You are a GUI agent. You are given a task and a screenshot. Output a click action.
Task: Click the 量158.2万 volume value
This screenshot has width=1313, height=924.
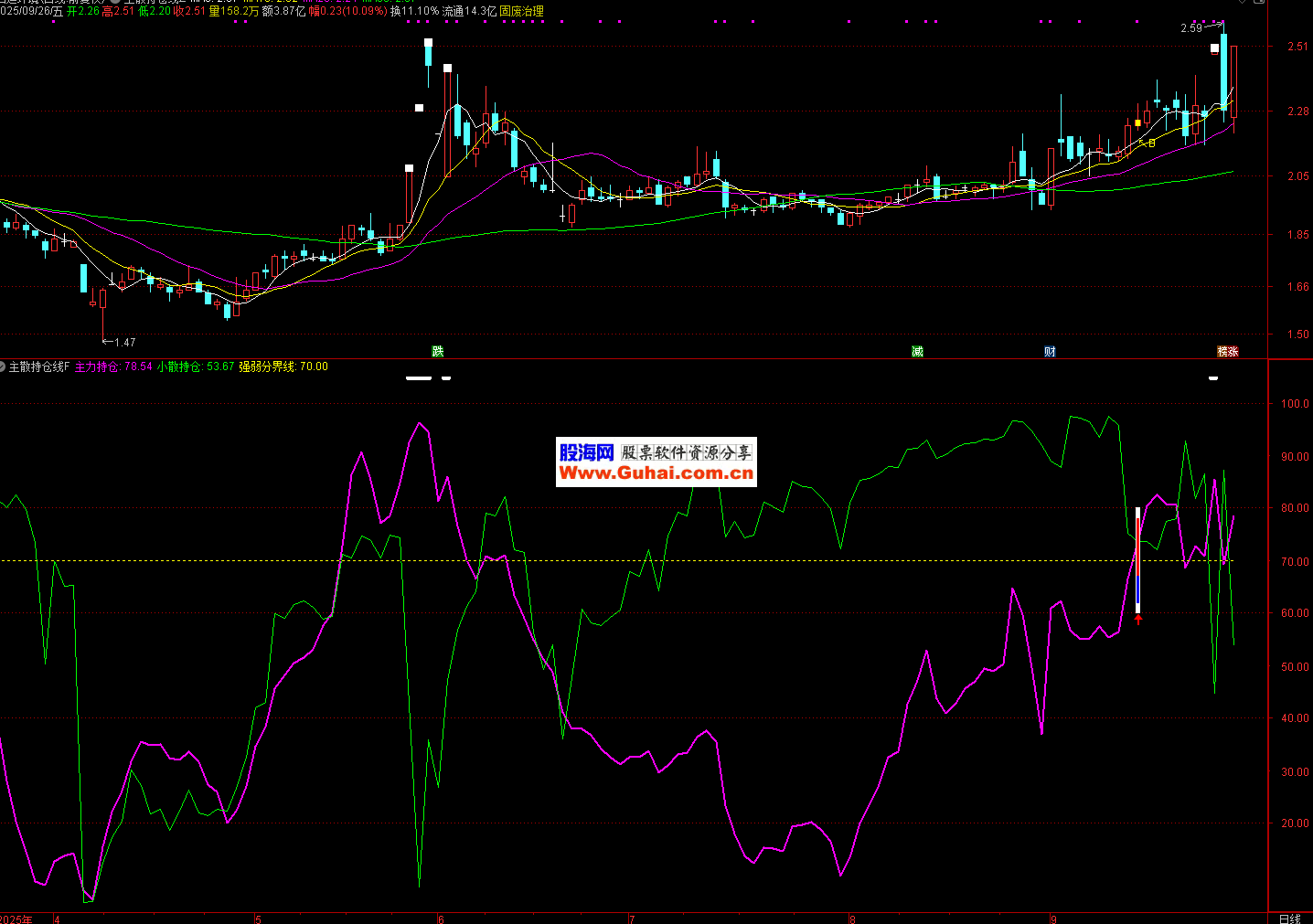[234, 11]
